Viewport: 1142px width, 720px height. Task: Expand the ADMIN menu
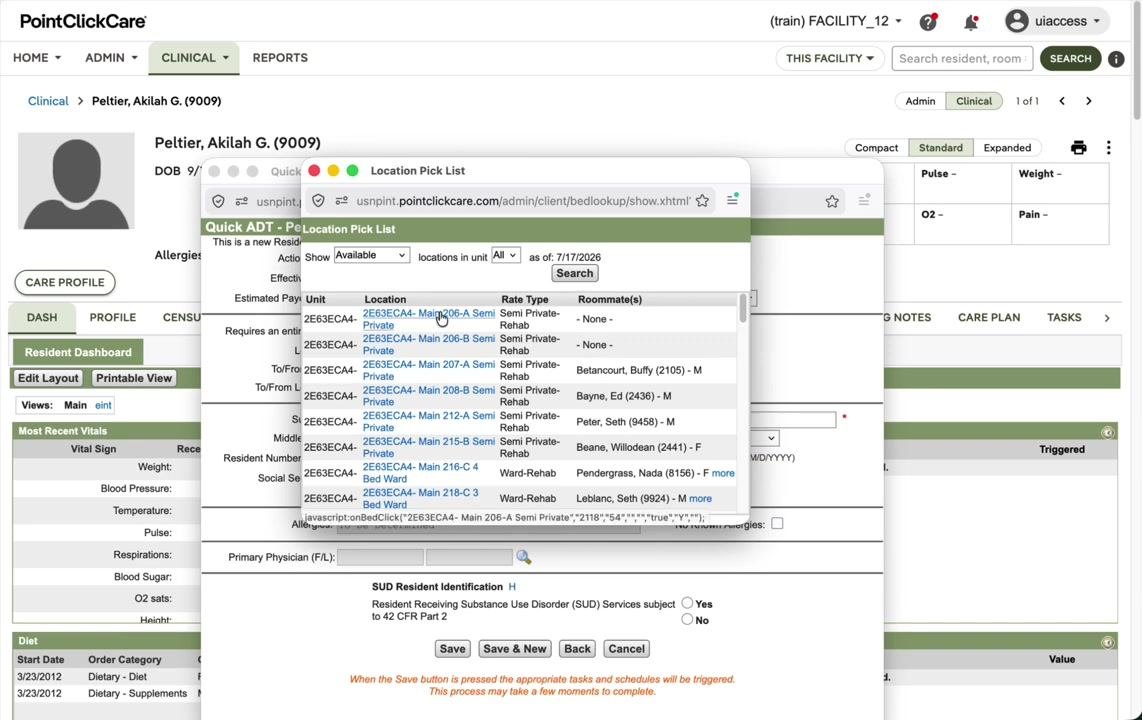(x=111, y=58)
